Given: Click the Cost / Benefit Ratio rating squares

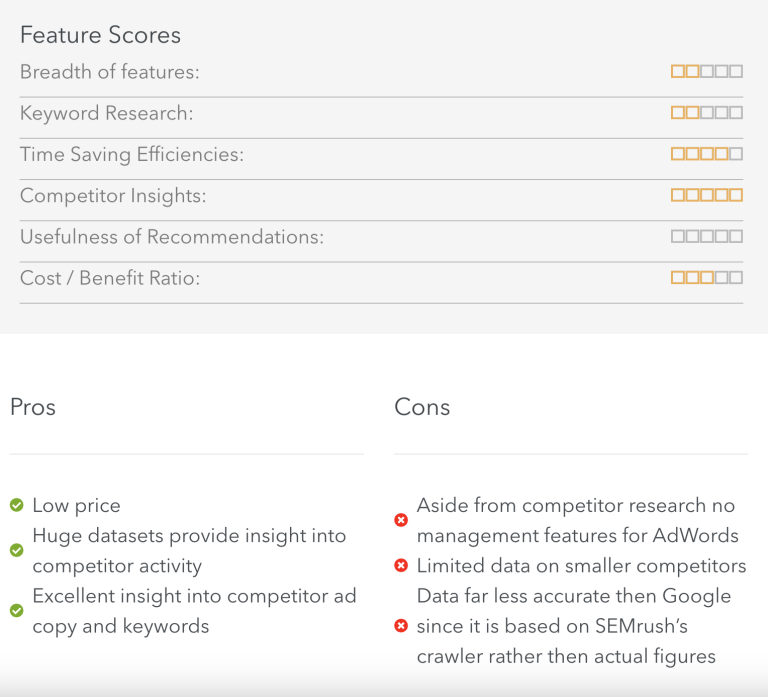Looking at the screenshot, I should click(x=707, y=278).
